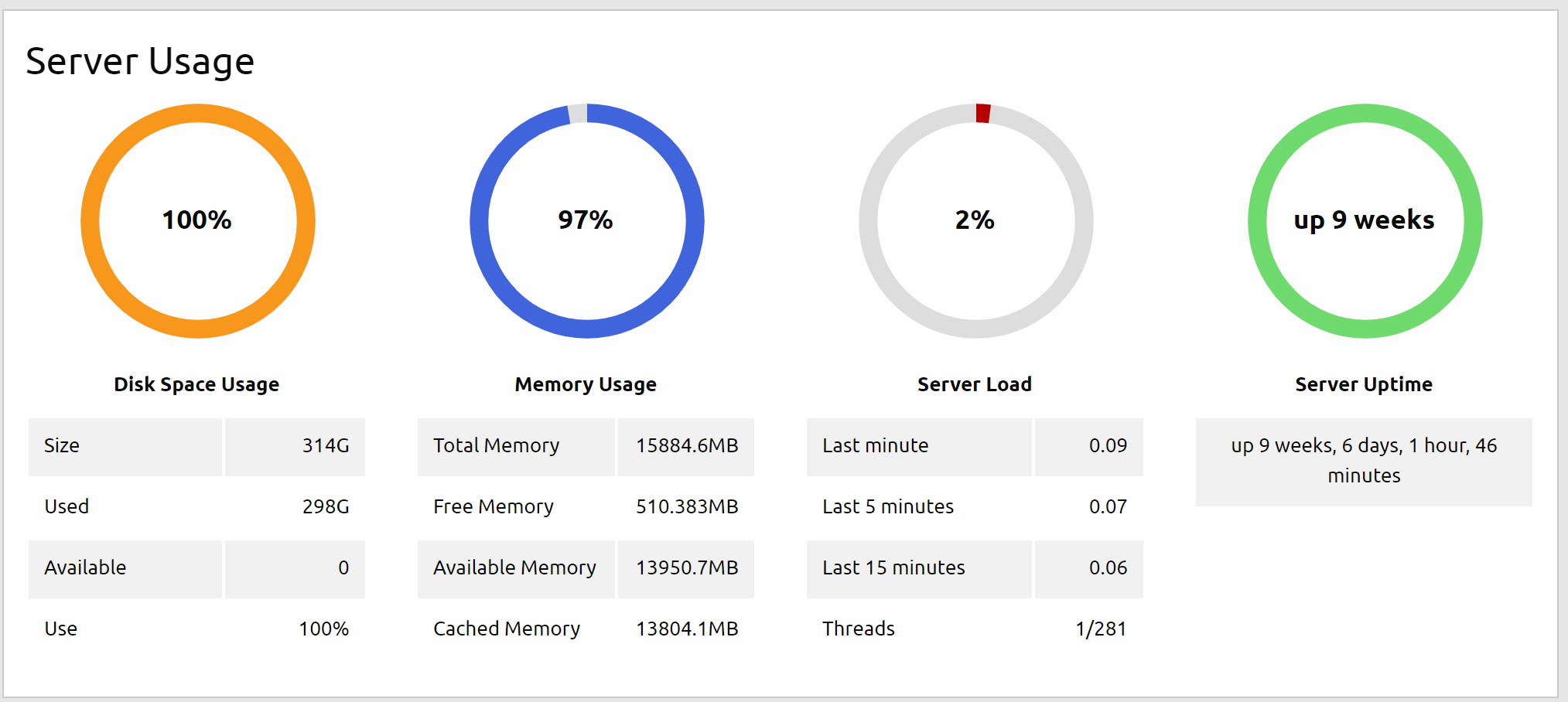Select the Available disk space row

click(x=196, y=569)
